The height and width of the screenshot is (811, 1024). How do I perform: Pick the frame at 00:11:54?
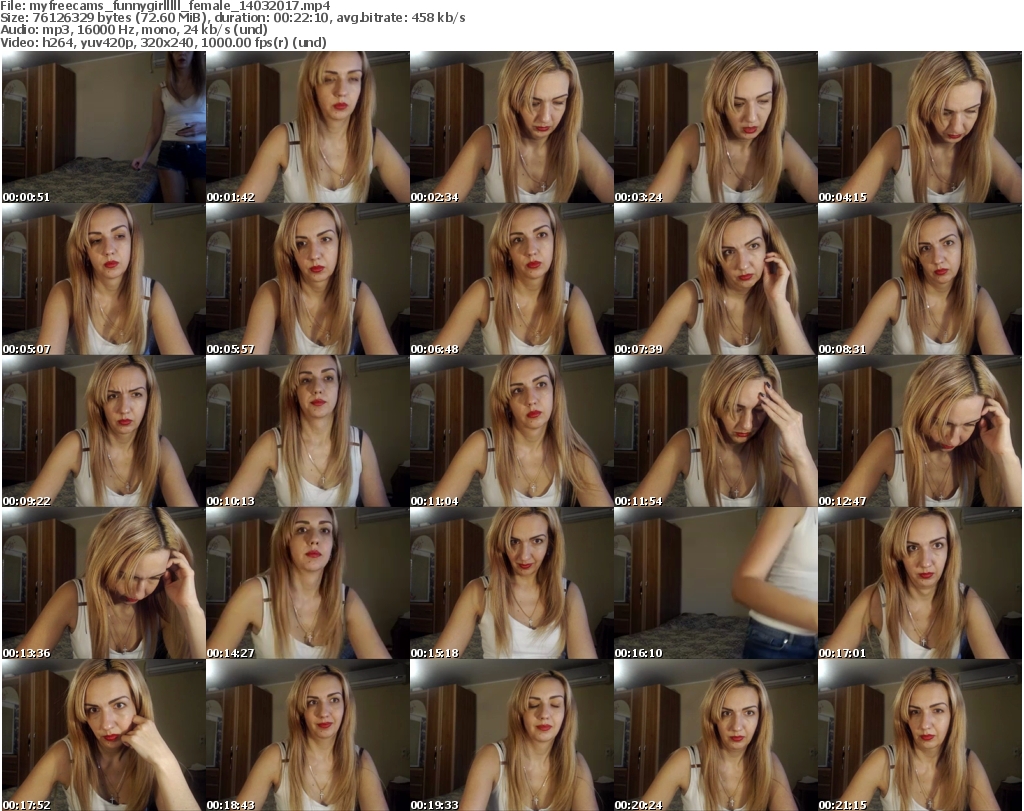click(x=715, y=432)
